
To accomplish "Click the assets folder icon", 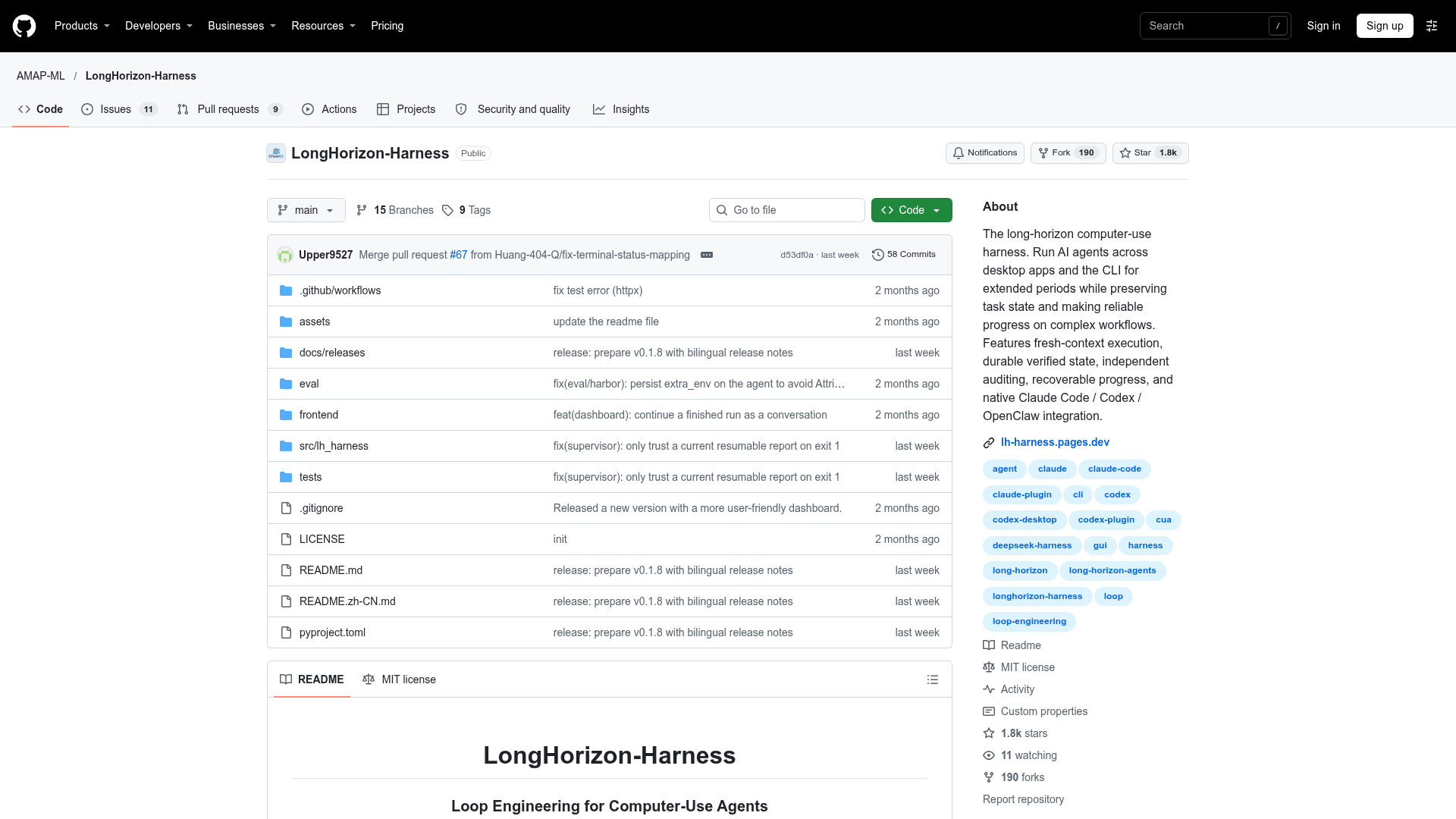I will coord(286,322).
